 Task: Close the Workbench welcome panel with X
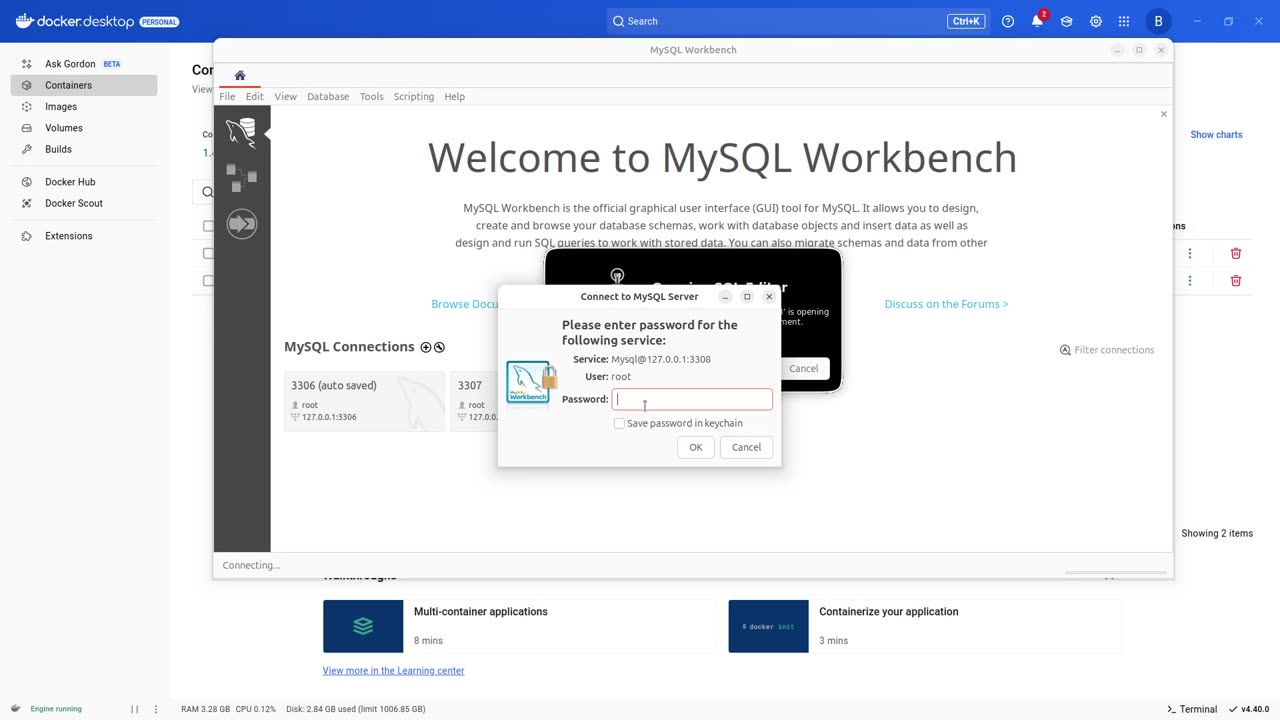pyautogui.click(x=1163, y=114)
